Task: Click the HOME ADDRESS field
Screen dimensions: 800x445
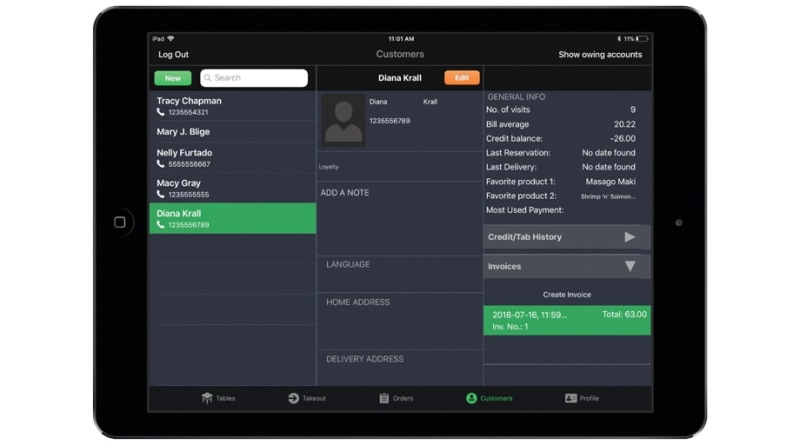Action: click(400, 322)
